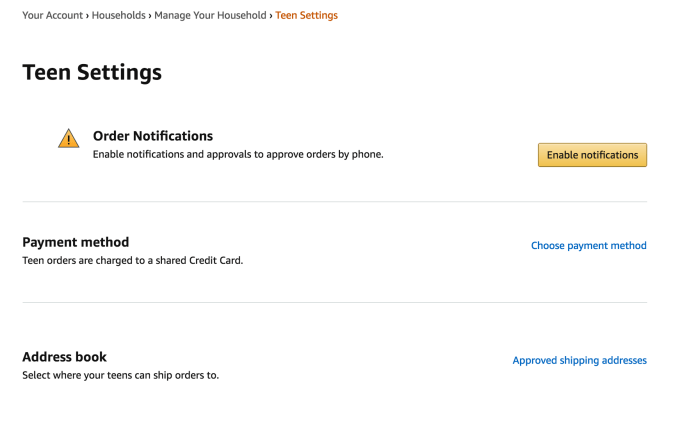Select the Order Notifications heading

point(153,136)
